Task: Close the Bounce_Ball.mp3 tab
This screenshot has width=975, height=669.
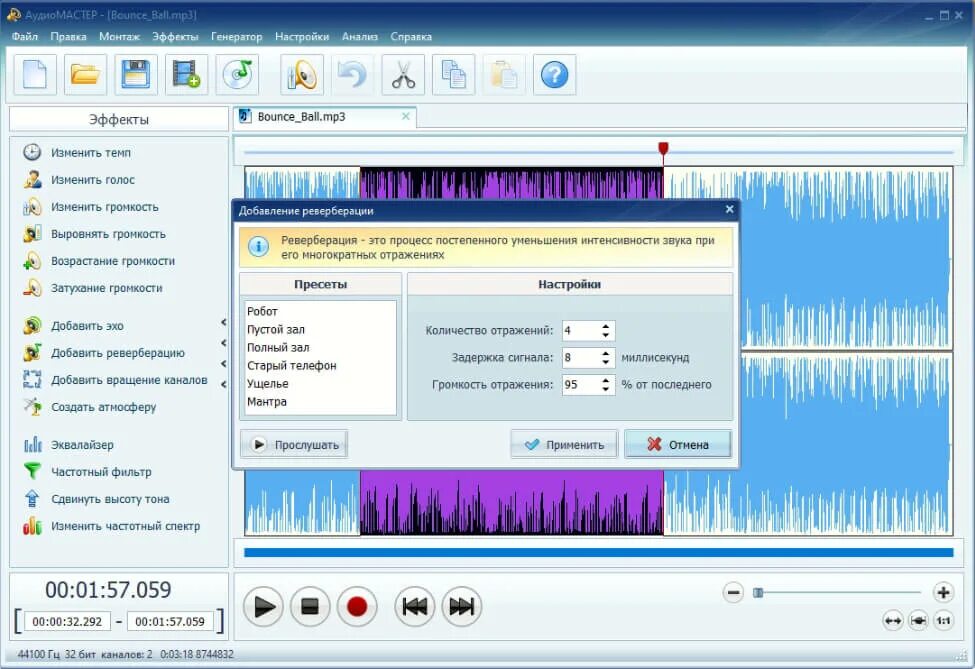Action: point(405,116)
